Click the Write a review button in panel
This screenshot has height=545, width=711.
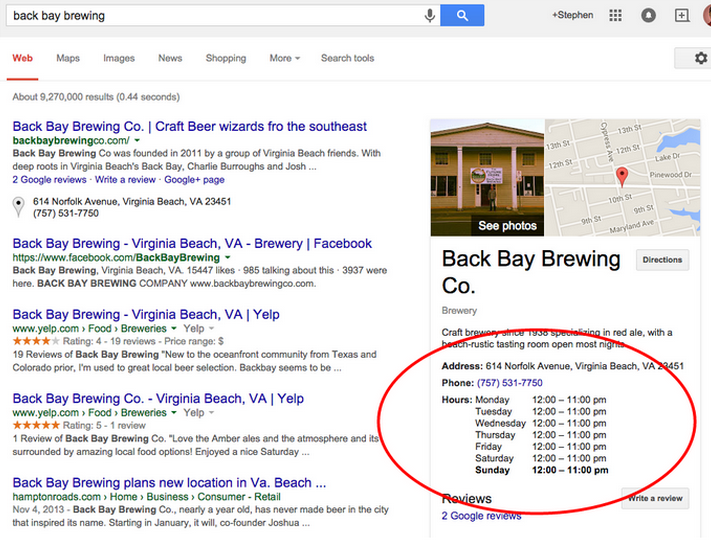(655, 498)
